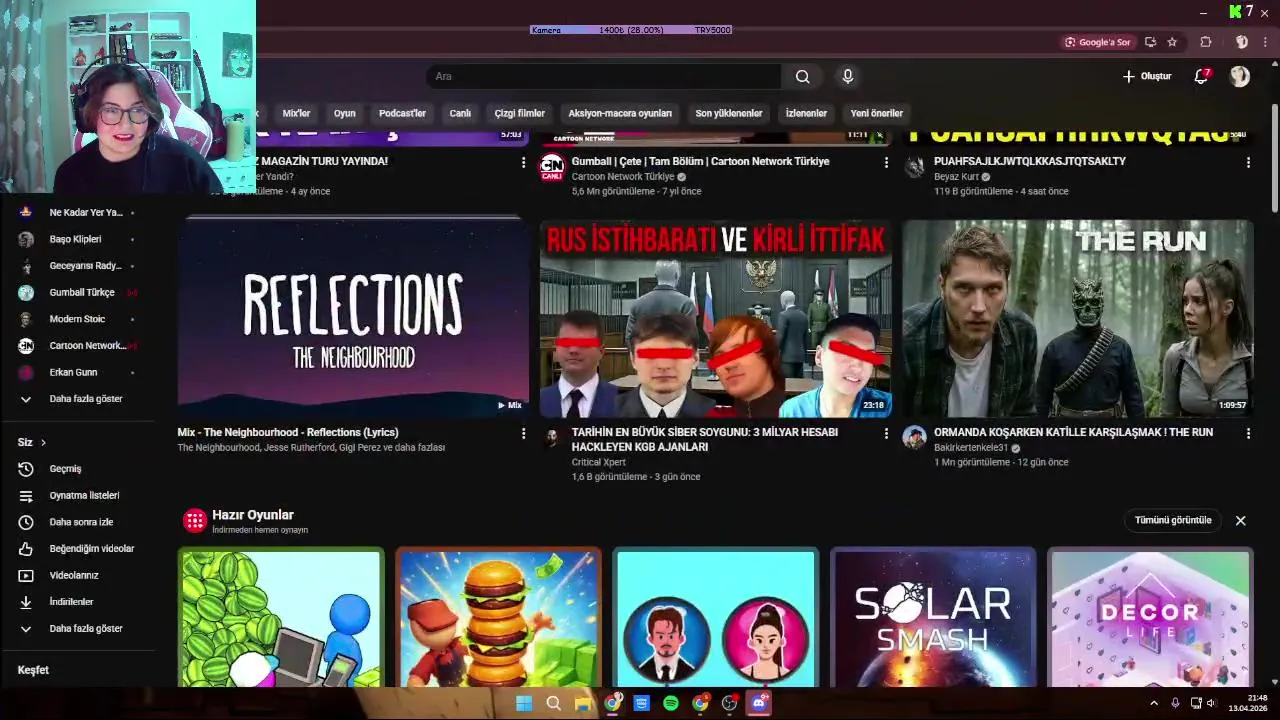Click the page vertical scrollbar

(1274, 158)
